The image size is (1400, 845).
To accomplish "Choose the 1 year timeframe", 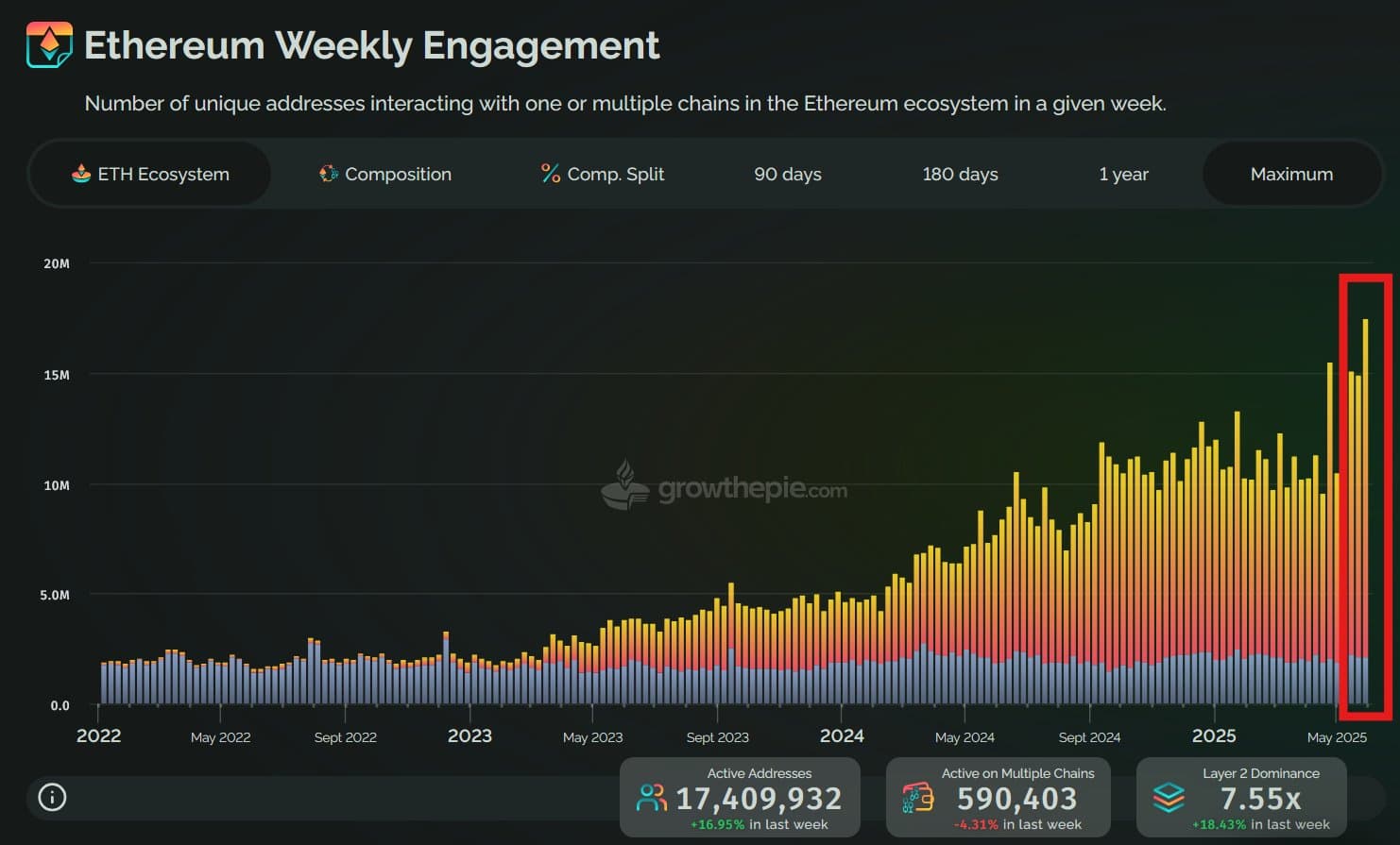I will pyautogui.click(x=1123, y=174).
